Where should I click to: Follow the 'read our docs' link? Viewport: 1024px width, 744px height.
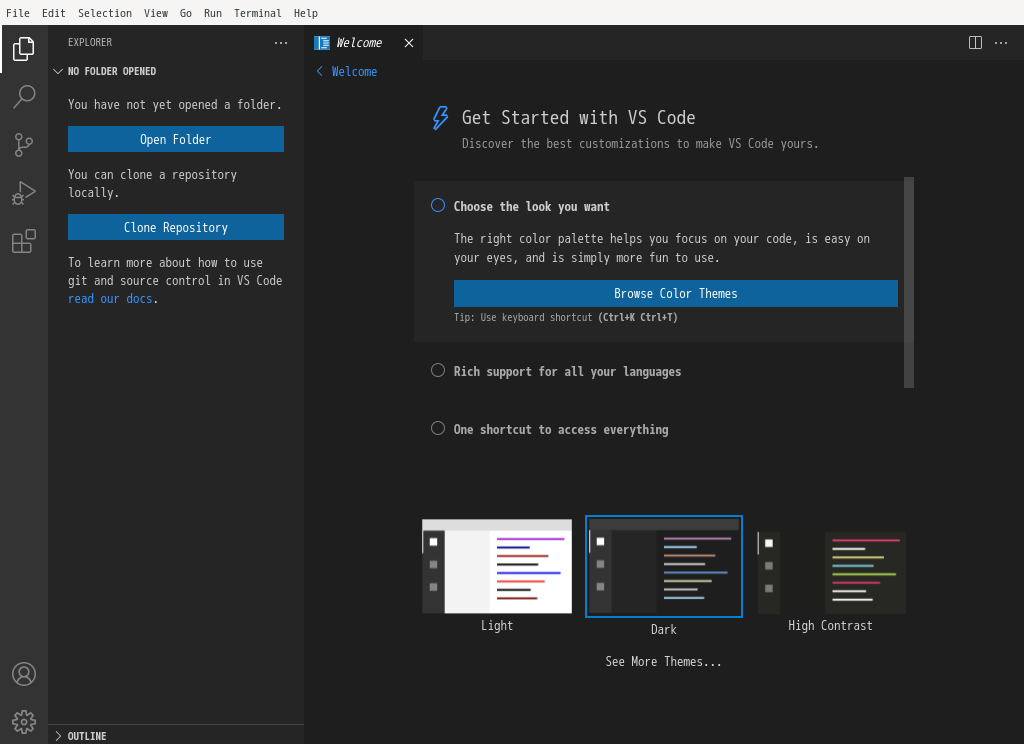[110, 299]
